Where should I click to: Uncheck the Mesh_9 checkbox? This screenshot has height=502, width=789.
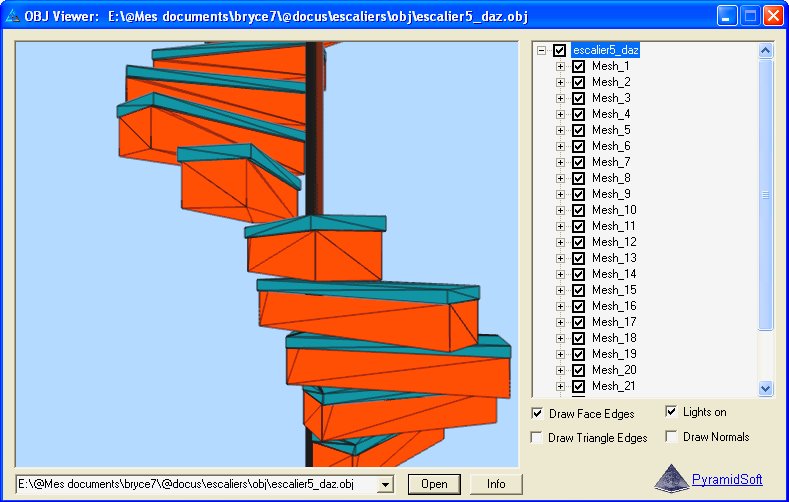(x=579, y=194)
